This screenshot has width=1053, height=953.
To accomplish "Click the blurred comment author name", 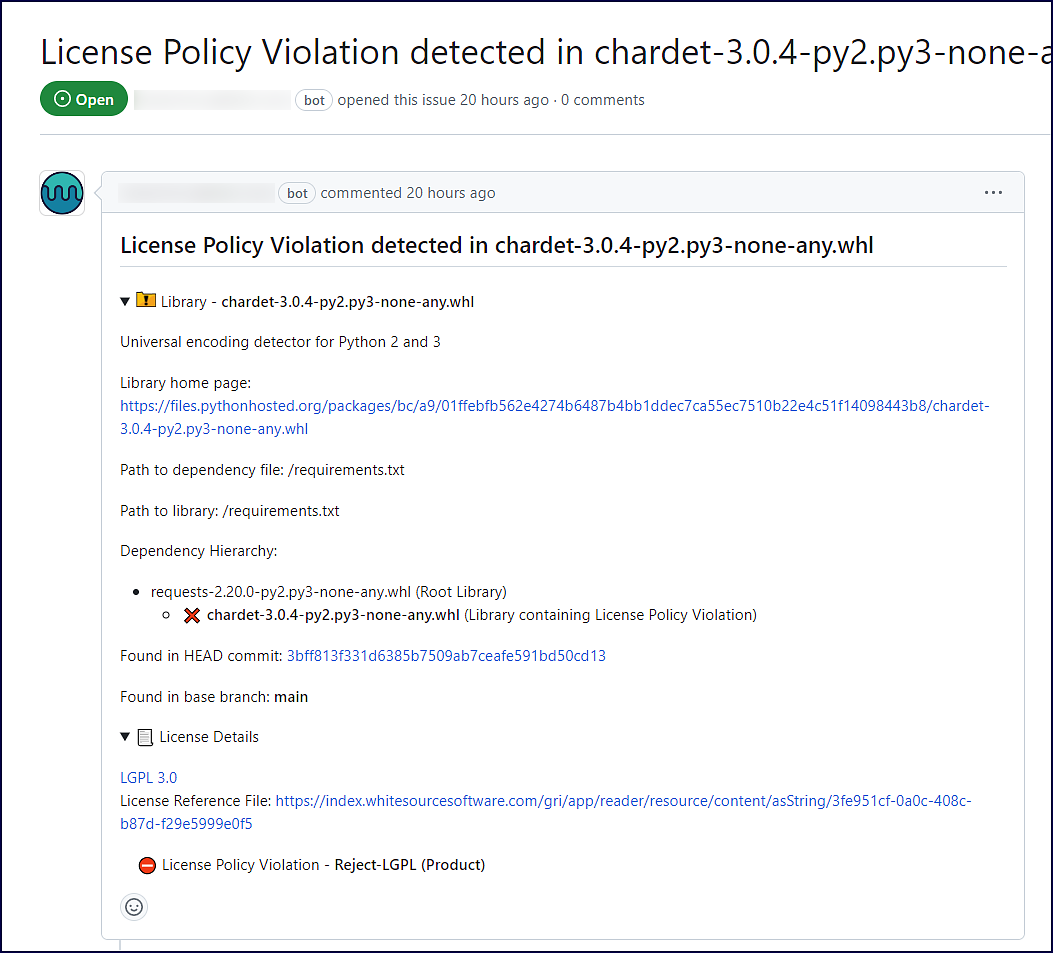I will [x=196, y=193].
